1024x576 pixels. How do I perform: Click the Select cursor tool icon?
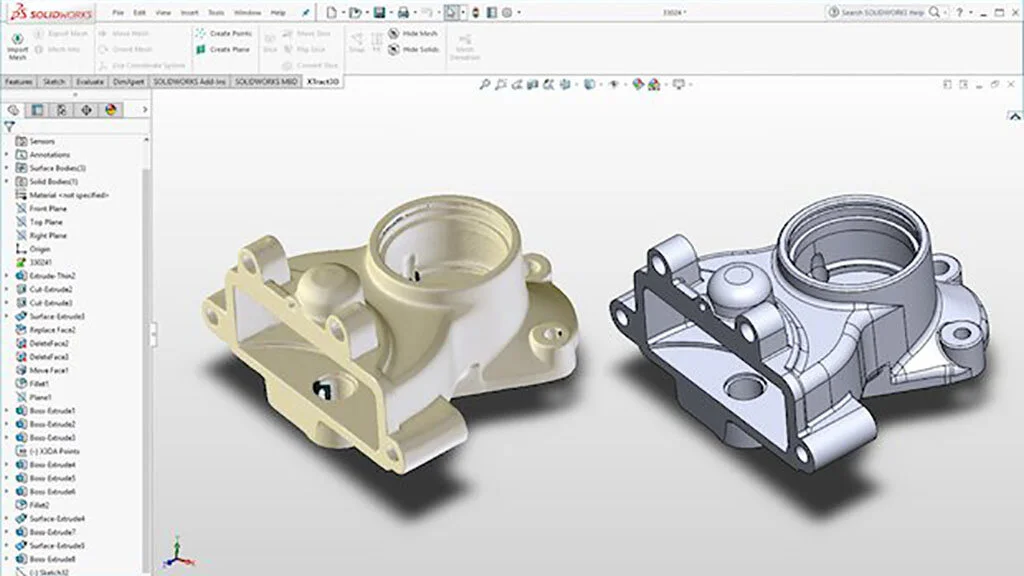[451, 12]
